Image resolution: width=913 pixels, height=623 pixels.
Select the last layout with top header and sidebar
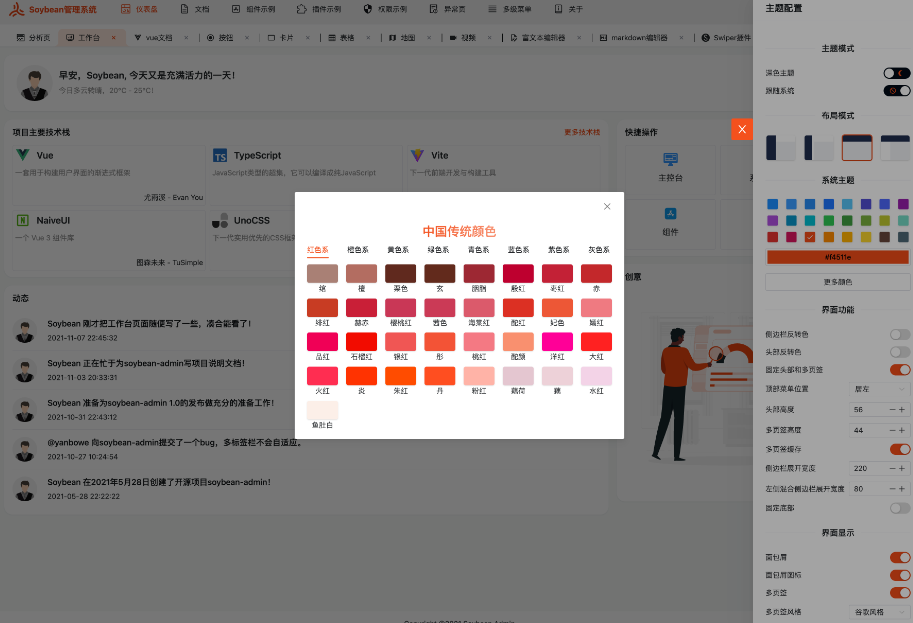(x=896, y=147)
